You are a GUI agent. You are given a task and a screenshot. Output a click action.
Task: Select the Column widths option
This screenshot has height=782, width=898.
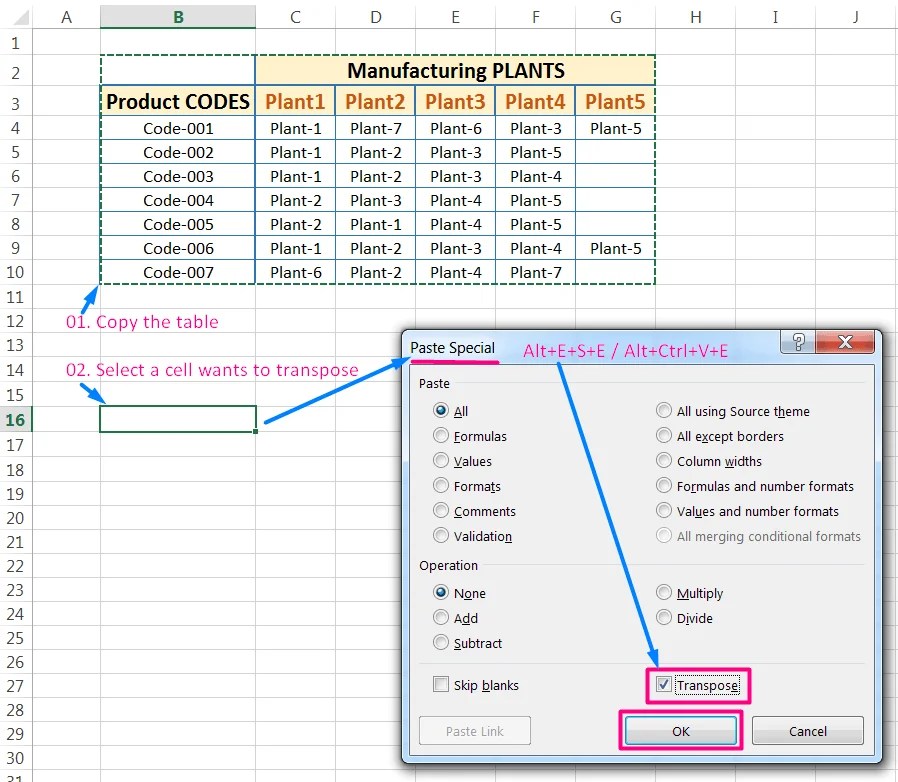(x=663, y=461)
